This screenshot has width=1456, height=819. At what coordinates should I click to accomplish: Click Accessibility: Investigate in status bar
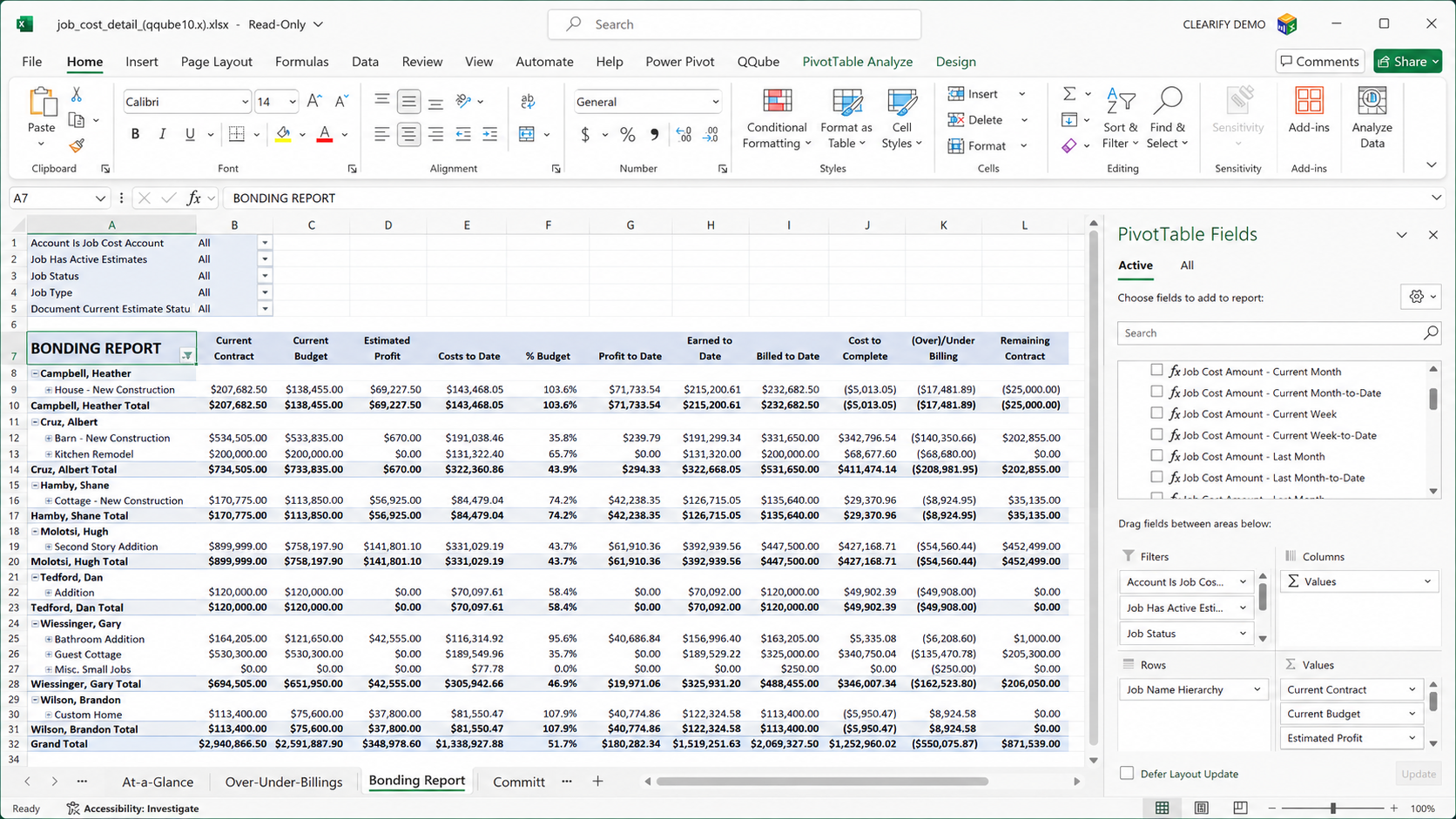pos(133,809)
